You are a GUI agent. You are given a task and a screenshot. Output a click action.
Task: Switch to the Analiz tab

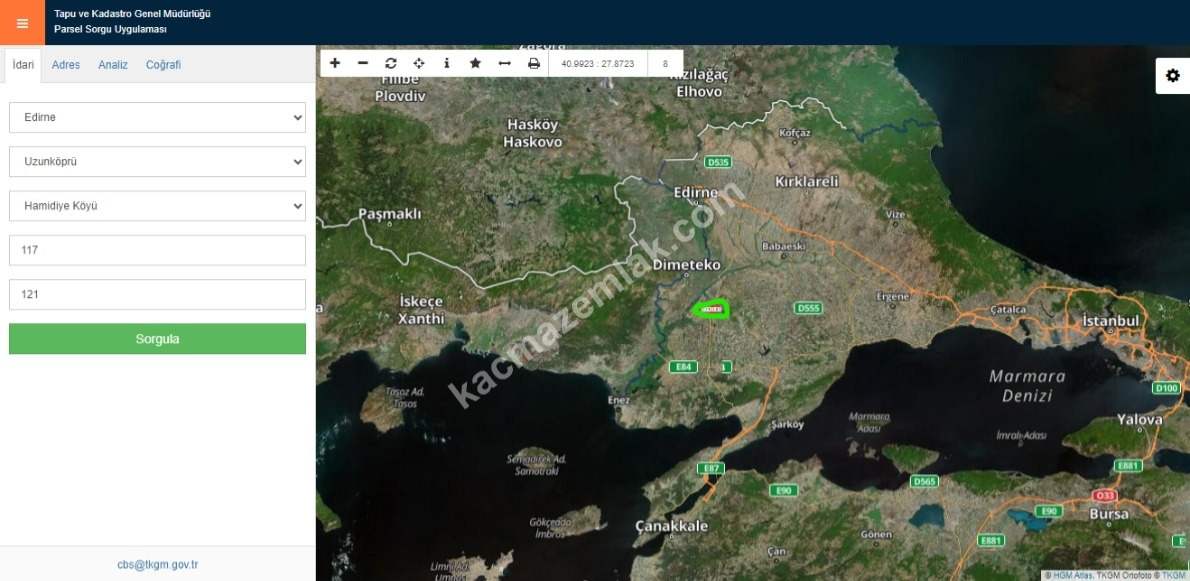[x=113, y=65]
